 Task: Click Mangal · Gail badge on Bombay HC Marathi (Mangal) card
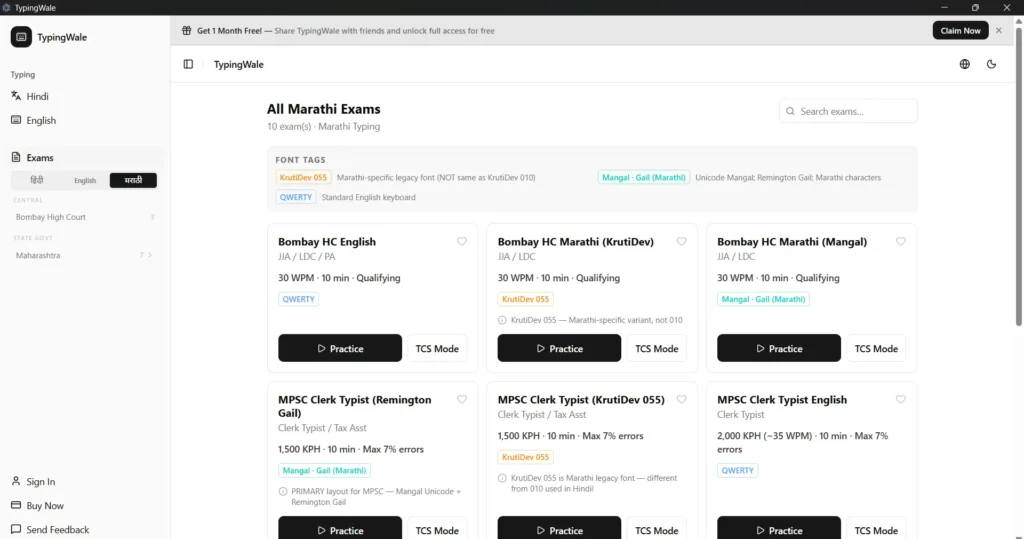click(763, 299)
